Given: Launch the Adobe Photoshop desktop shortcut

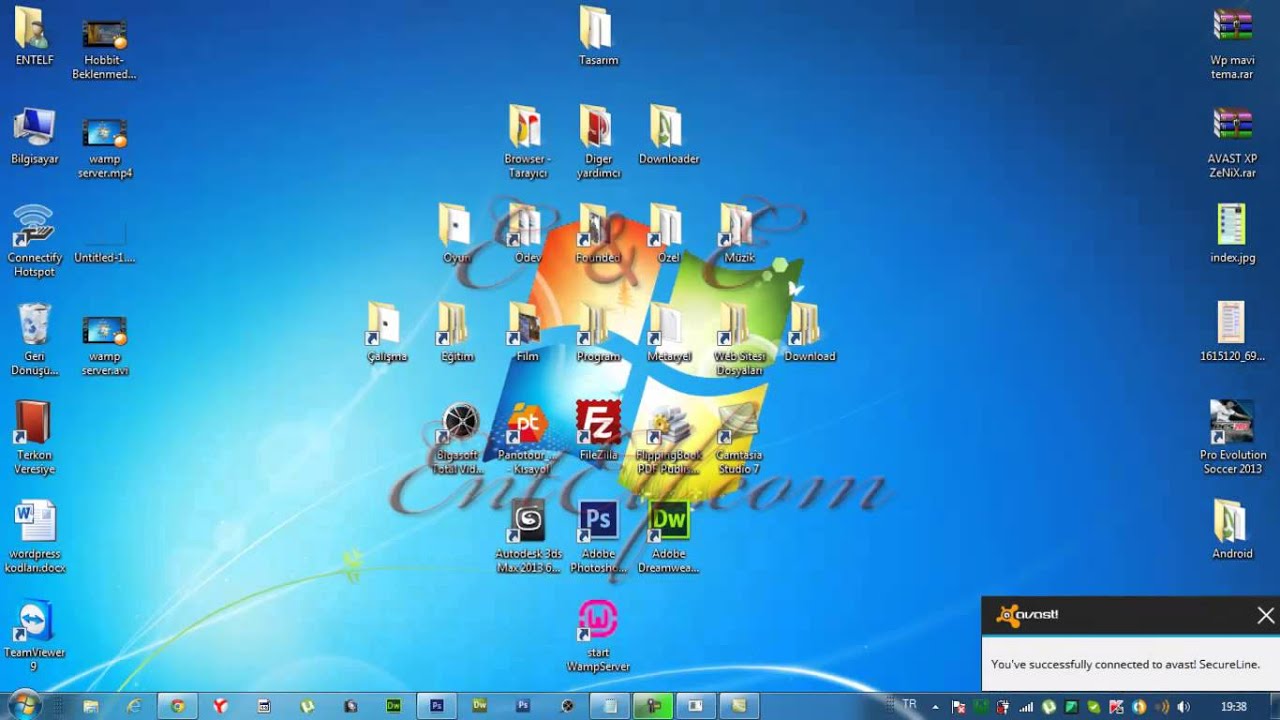Looking at the screenshot, I should pyautogui.click(x=598, y=537).
